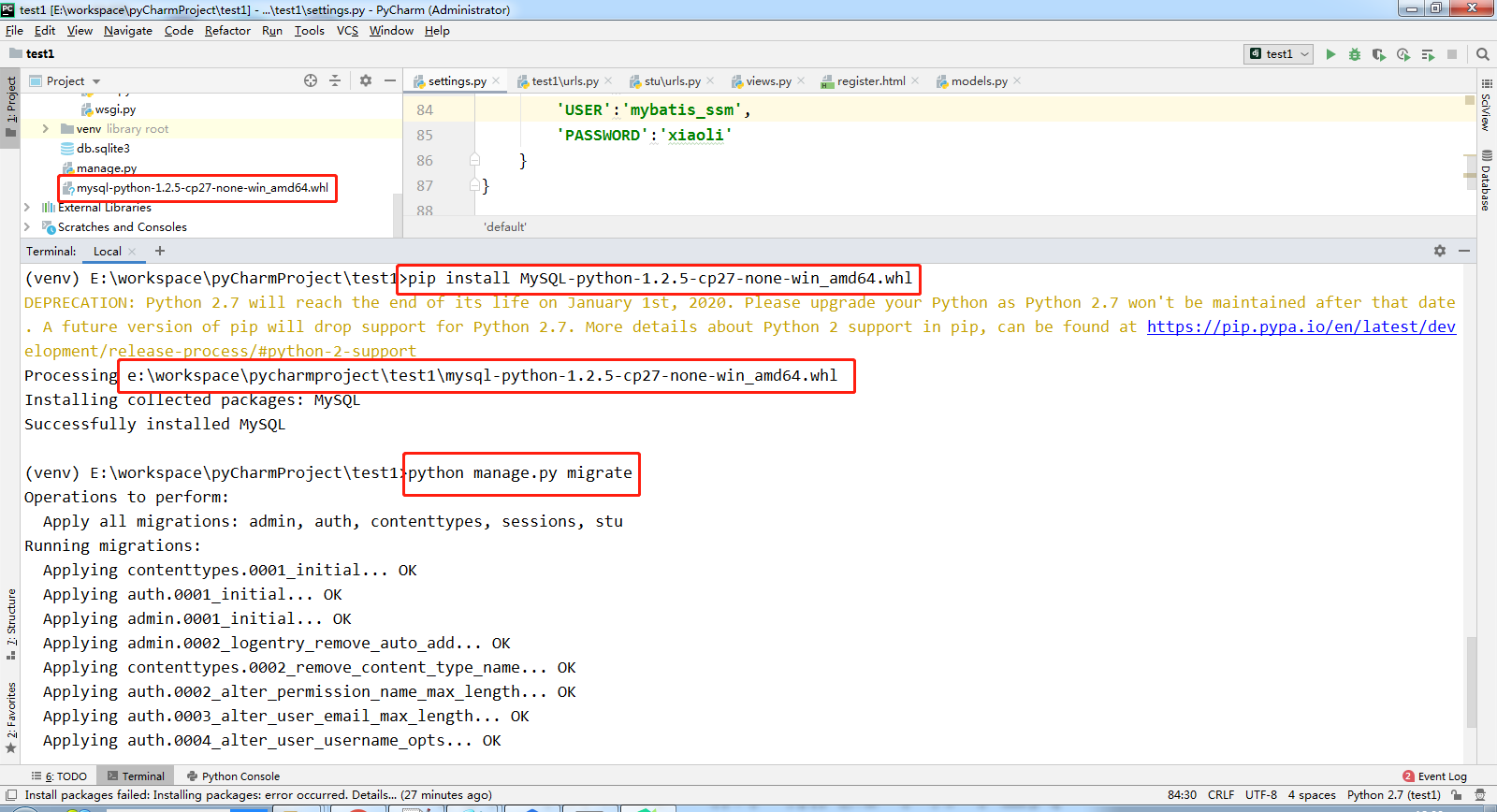
Task: Go to line position 84:30
Action: [x=1182, y=795]
